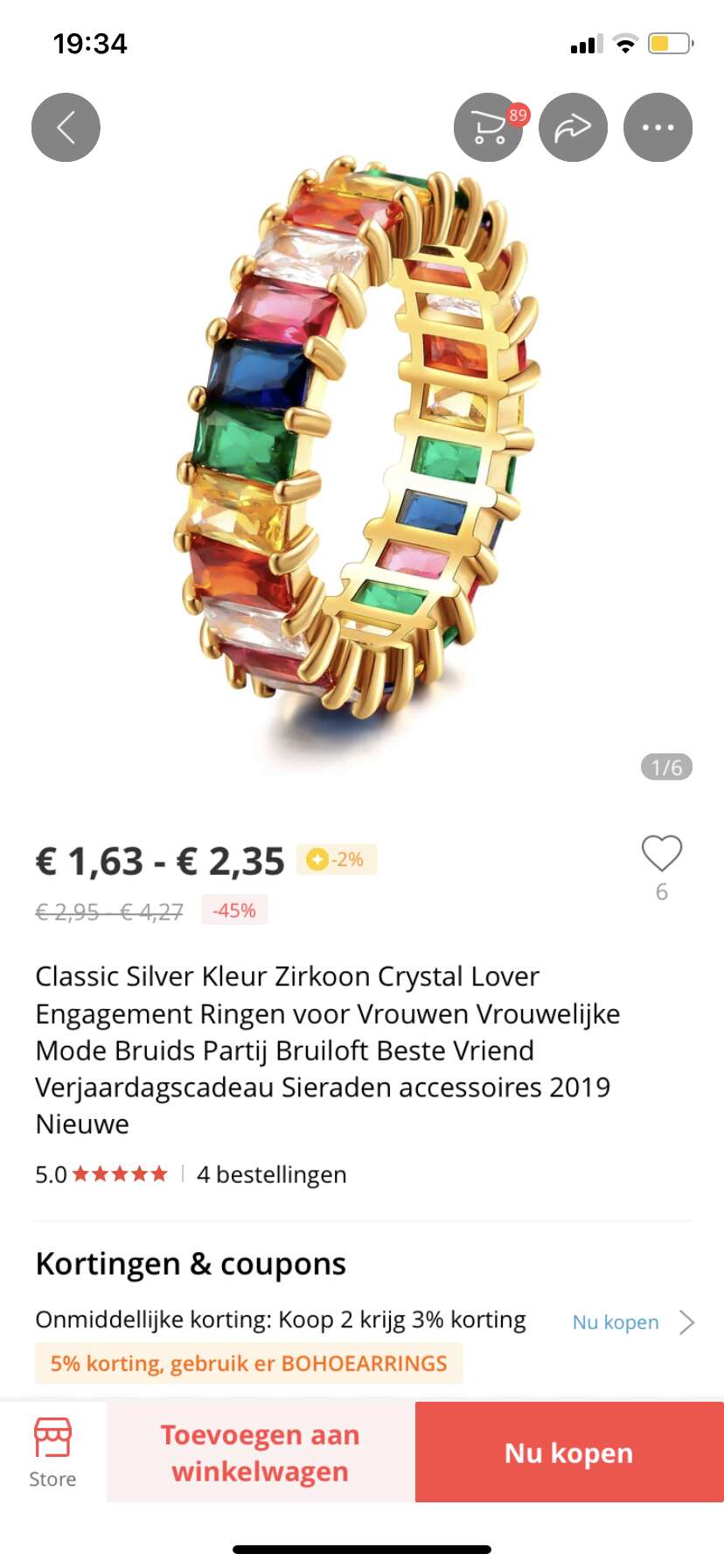Follow the blue Nu kopen link
The width and height of the screenshot is (724, 1568).
pos(616,1322)
